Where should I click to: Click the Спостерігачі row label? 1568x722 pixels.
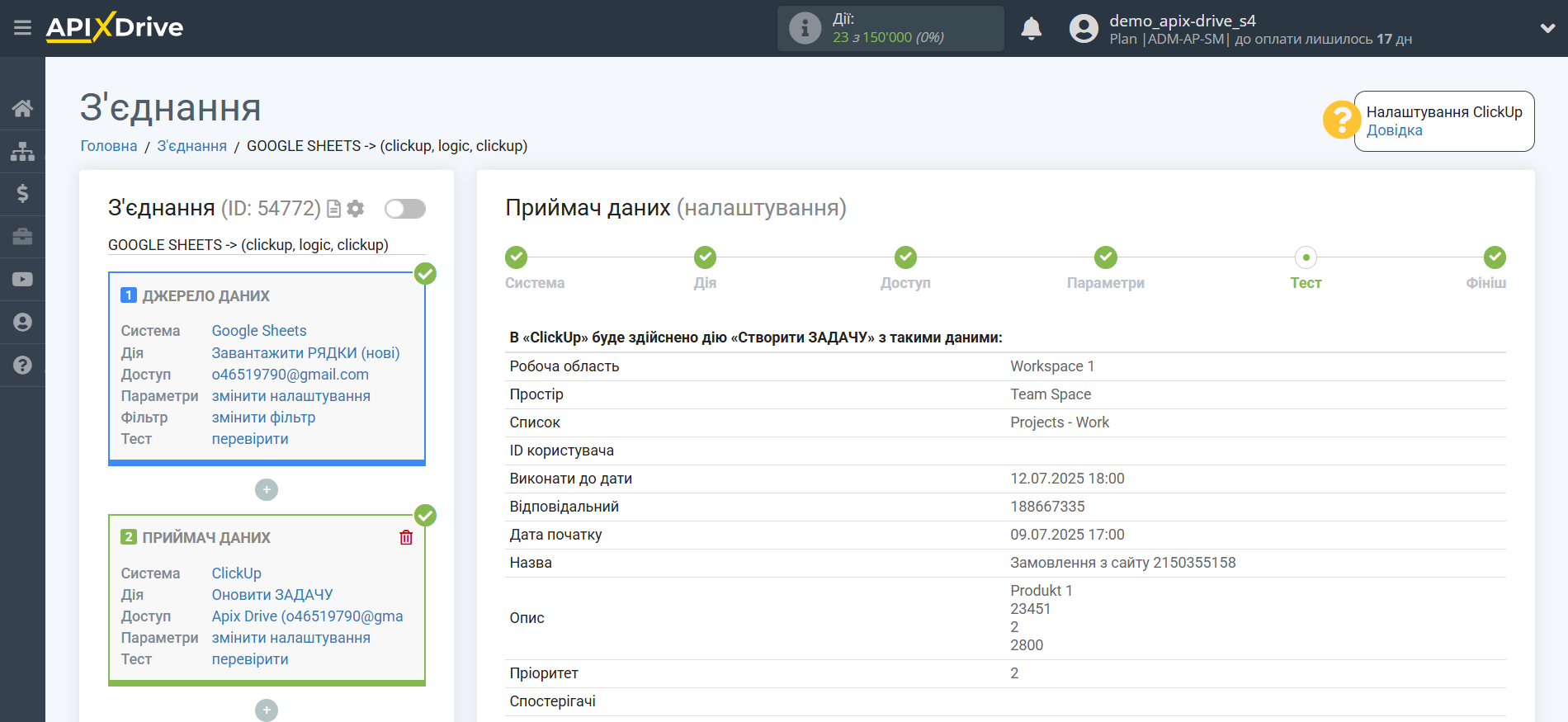pos(552,701)
